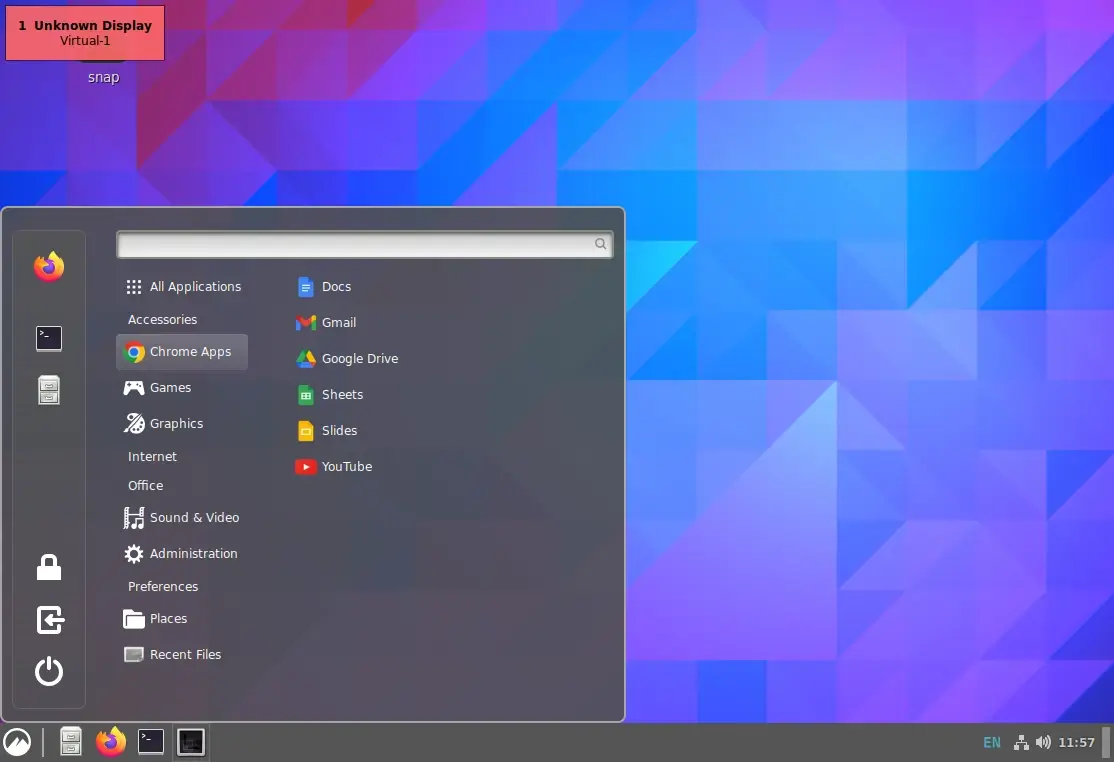Open the Places category
1114x762 pixels.
pos(182,619)
